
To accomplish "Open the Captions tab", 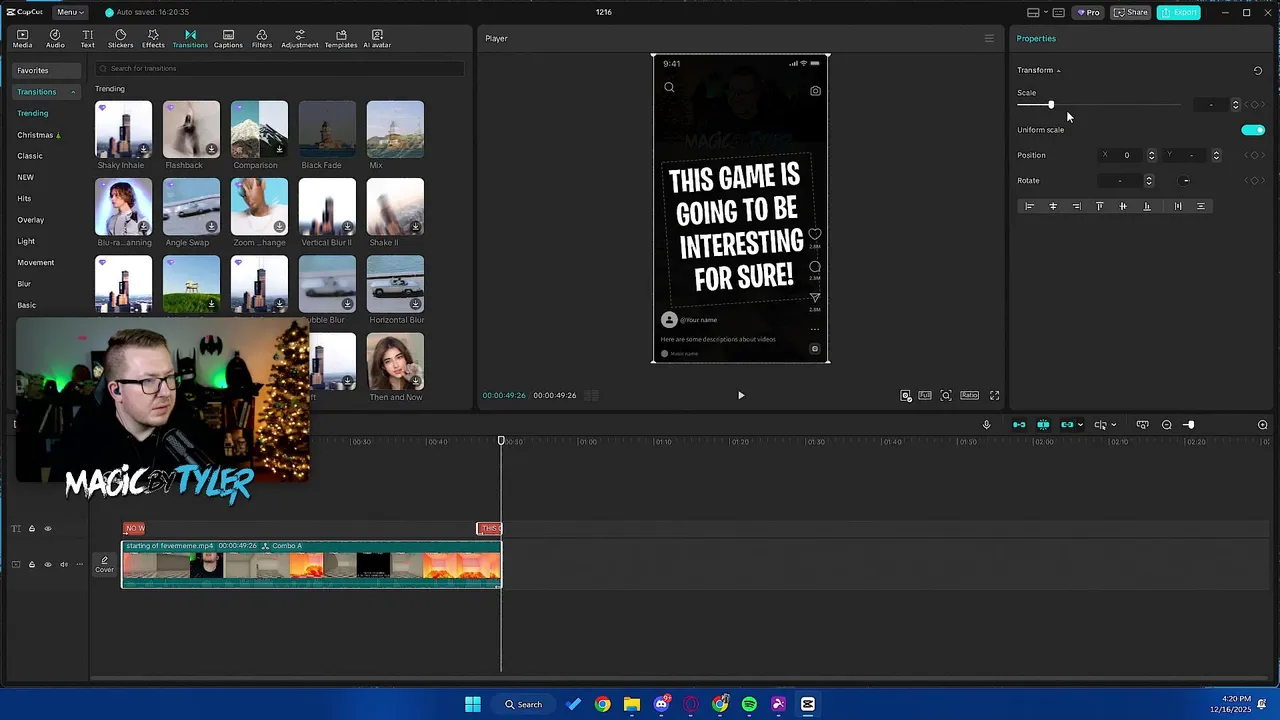I will [228, 39].
